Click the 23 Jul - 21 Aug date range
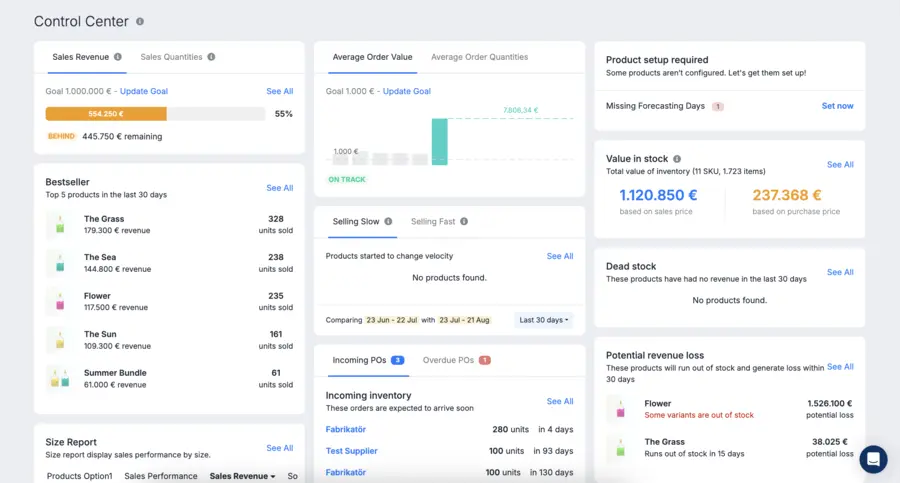The image size is (900, 483). pos(464,320)
